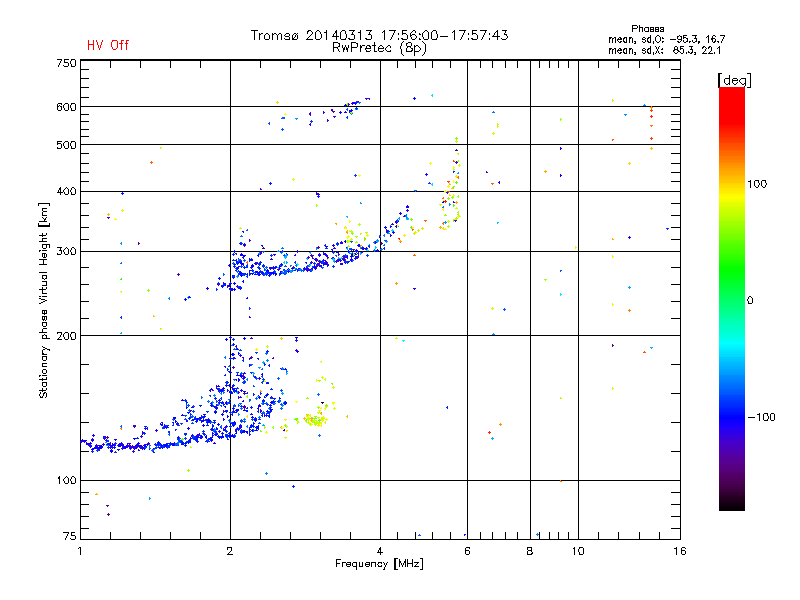Viewport: 800px width, 600px height.
Task: Click the x-axis tick label '16'
Action: (680, 551)
